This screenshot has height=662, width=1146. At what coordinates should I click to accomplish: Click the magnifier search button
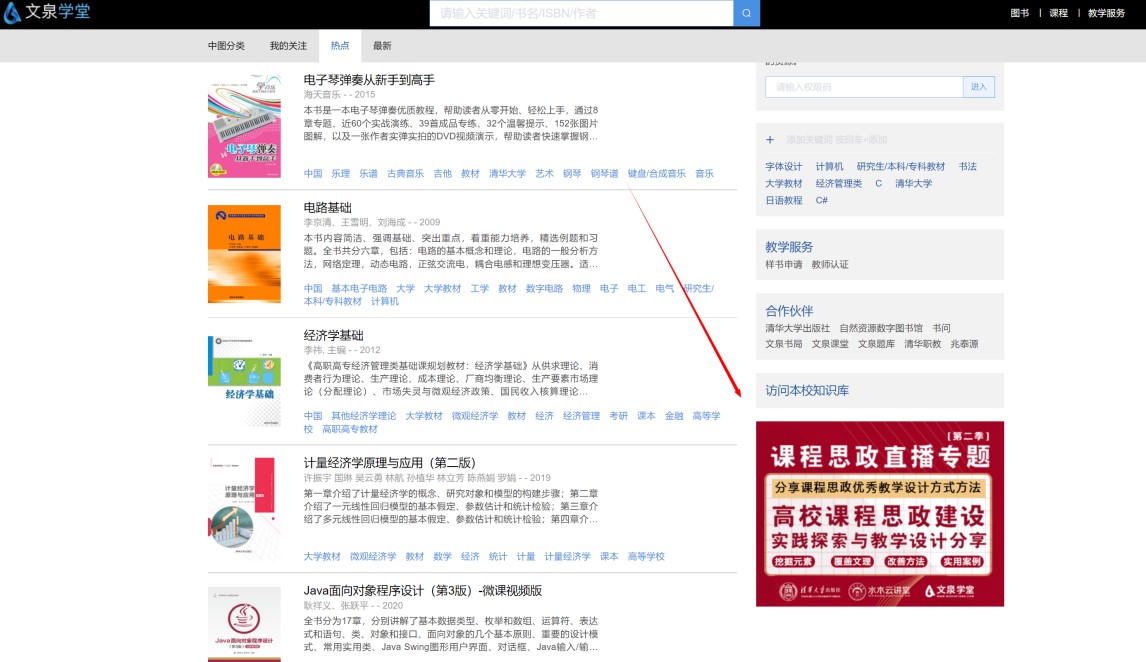746,13
